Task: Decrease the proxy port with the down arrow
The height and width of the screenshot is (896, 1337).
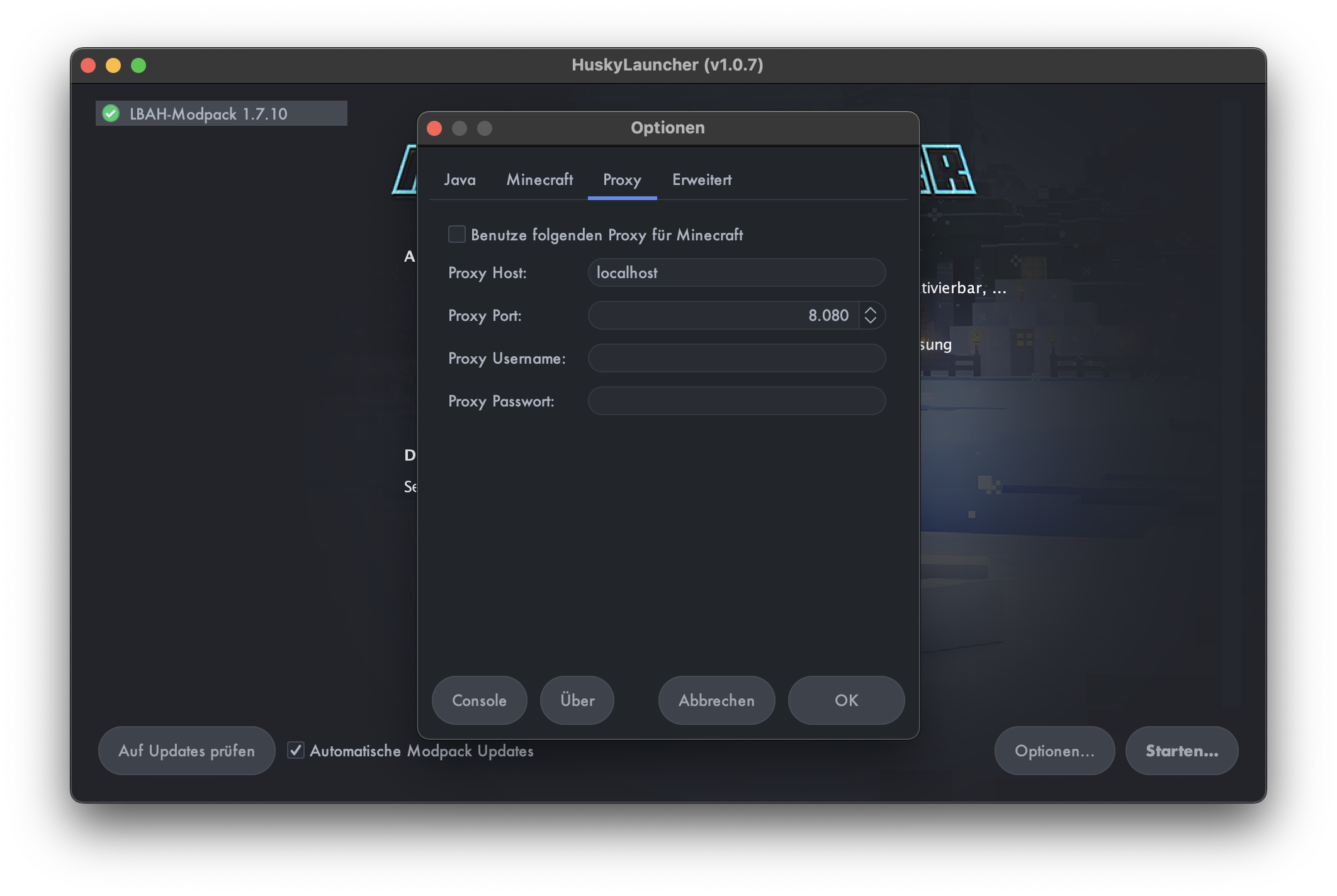Action: pos(871,321)
